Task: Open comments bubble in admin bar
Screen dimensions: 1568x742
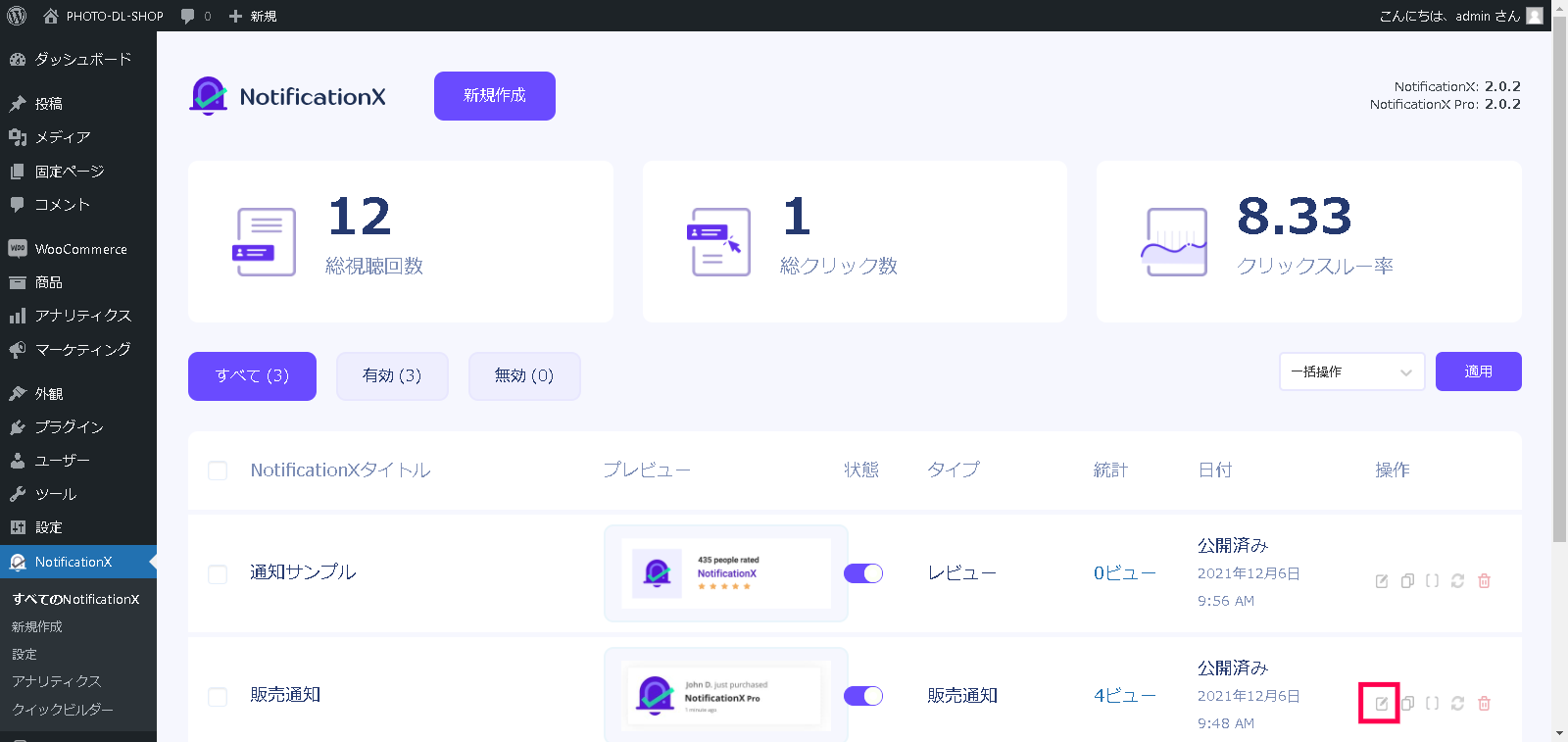Action: click(196, 16)
